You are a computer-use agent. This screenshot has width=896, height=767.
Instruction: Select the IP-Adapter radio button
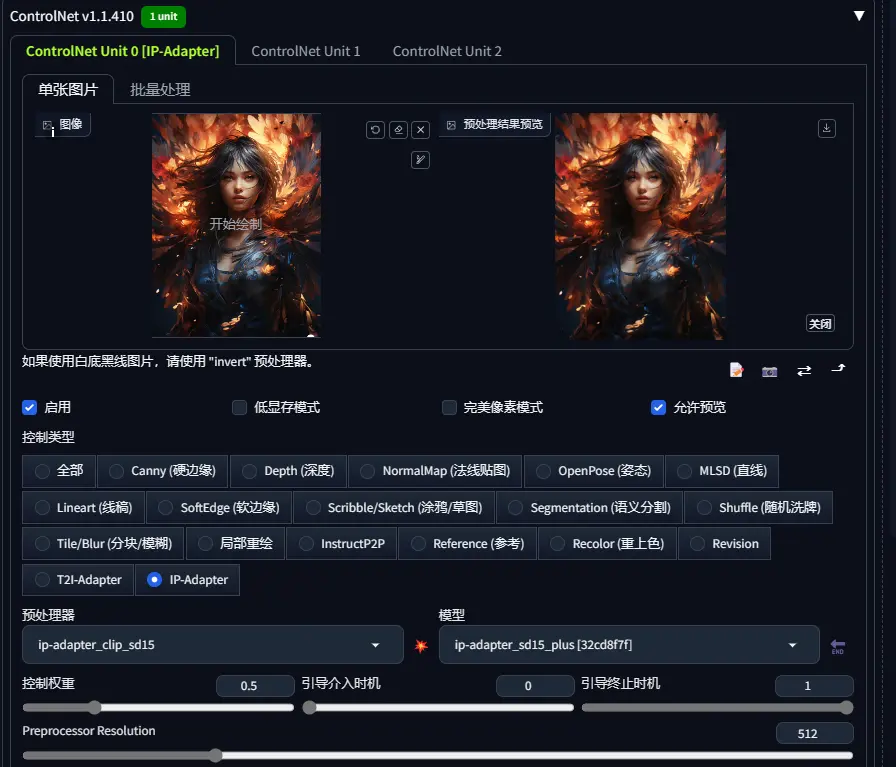click(x=154, y=580)
